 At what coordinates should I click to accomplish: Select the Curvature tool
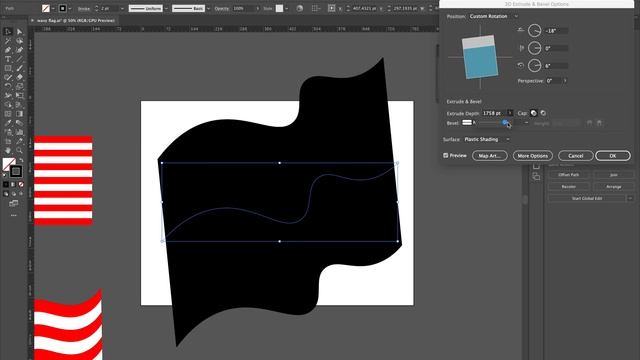click(19, 50)
